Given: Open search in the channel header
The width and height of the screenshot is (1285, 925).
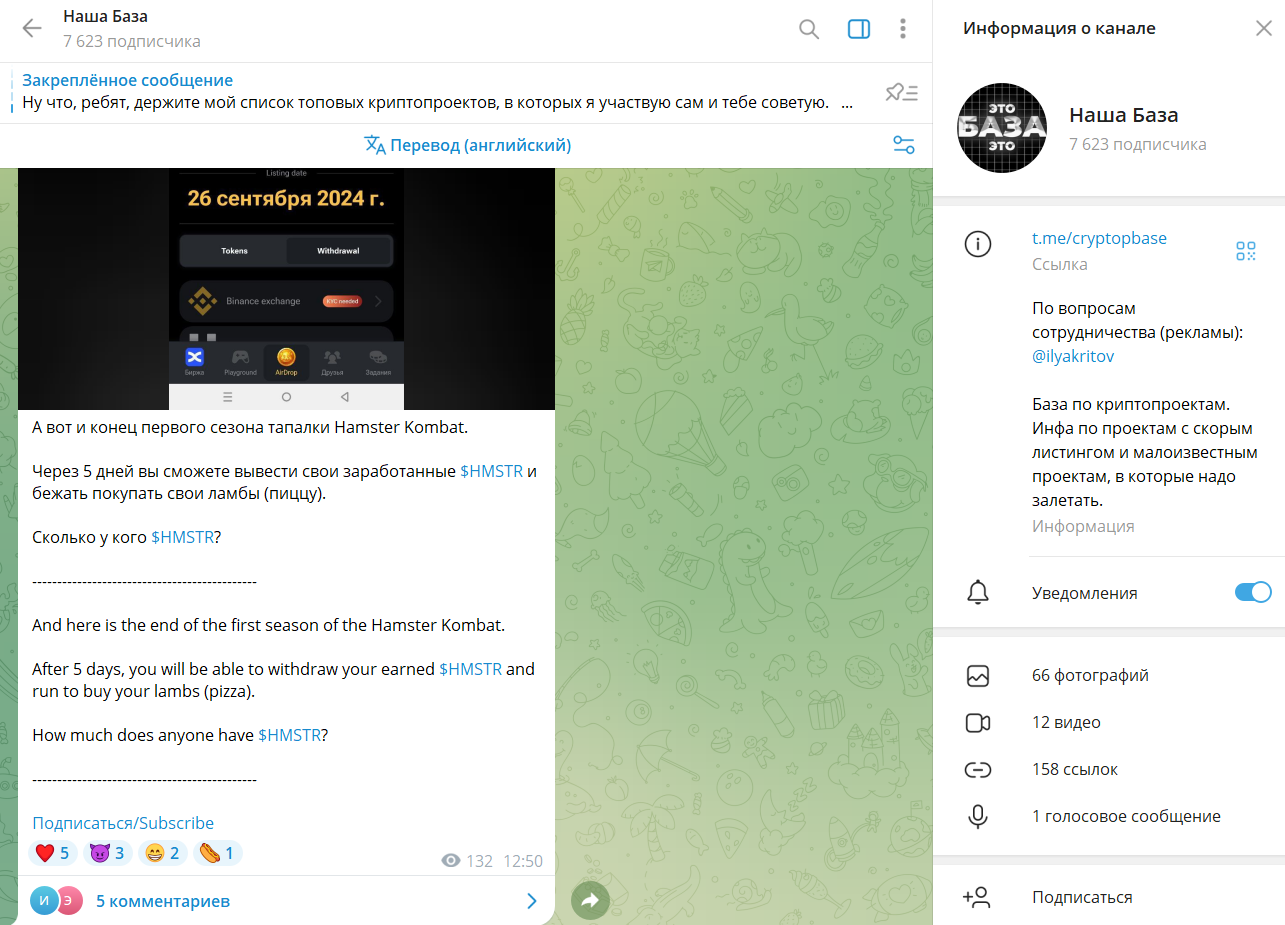Looking at the screenshot, I should click(809, 29).
